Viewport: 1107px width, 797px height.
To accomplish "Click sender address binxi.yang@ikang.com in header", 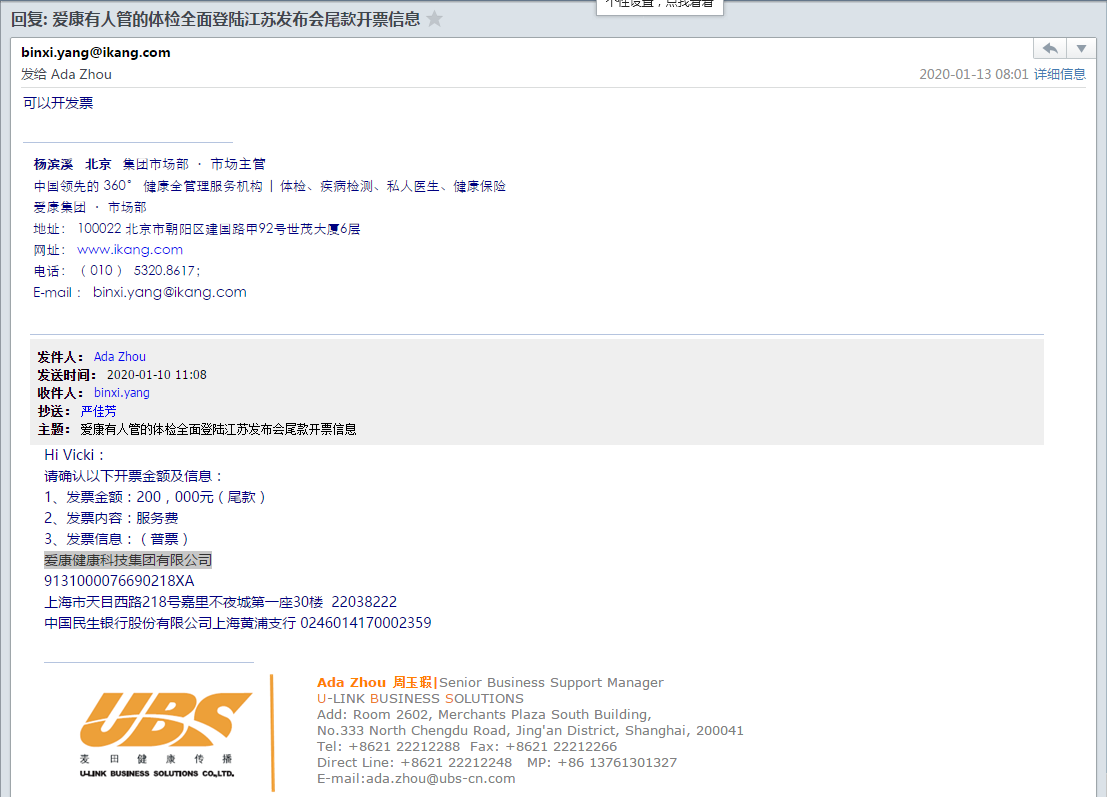I will [96, 52].
